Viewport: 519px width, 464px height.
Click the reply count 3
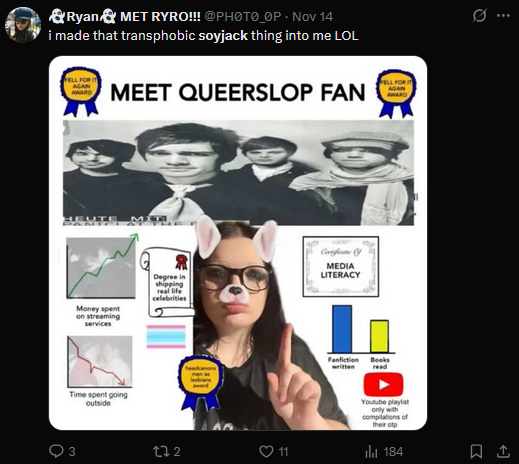72,452
